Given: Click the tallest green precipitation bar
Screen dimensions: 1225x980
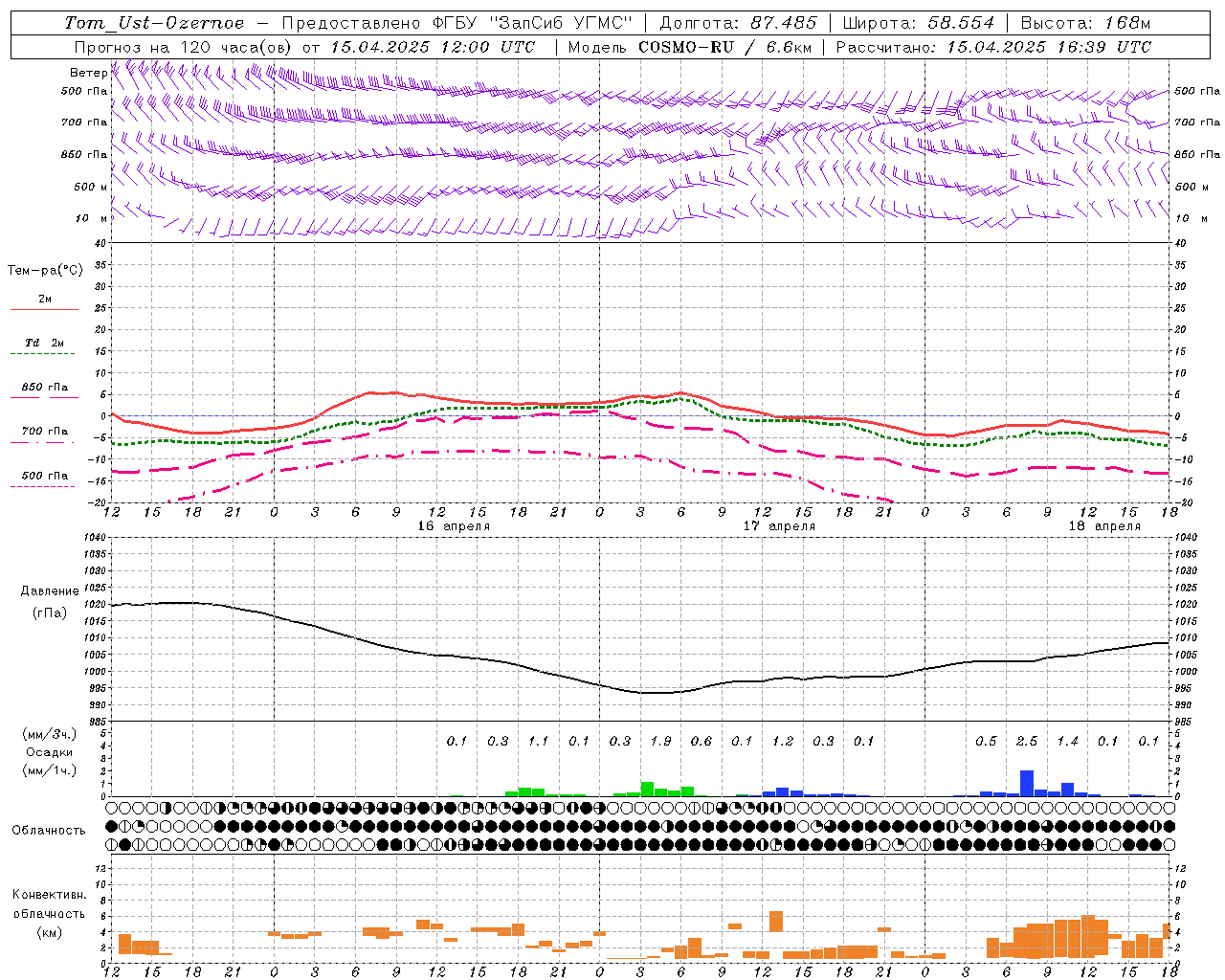Looking at the screenshot, I should (647, 790).
